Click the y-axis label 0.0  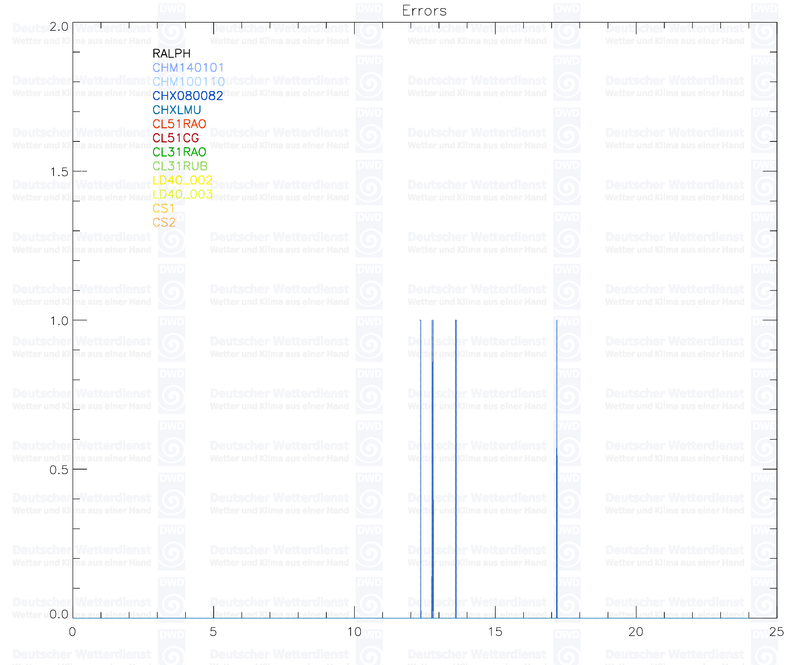click(59, 614)
